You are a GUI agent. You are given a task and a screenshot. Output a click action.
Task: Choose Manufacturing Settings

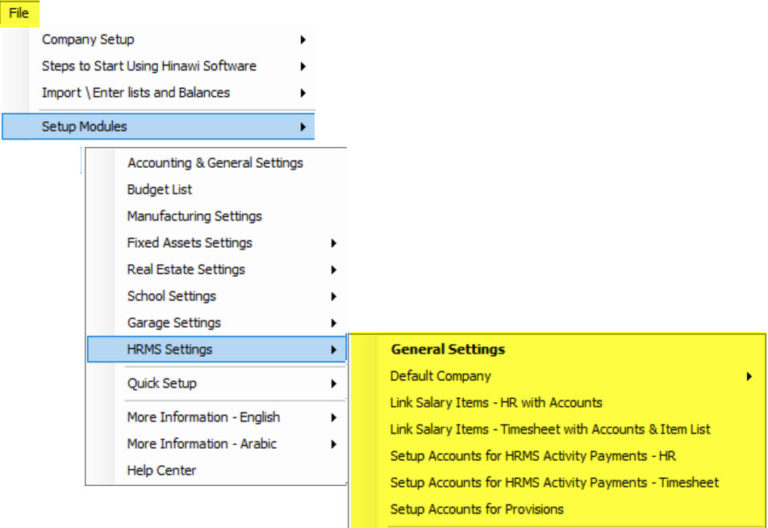[x=194, y=216]
